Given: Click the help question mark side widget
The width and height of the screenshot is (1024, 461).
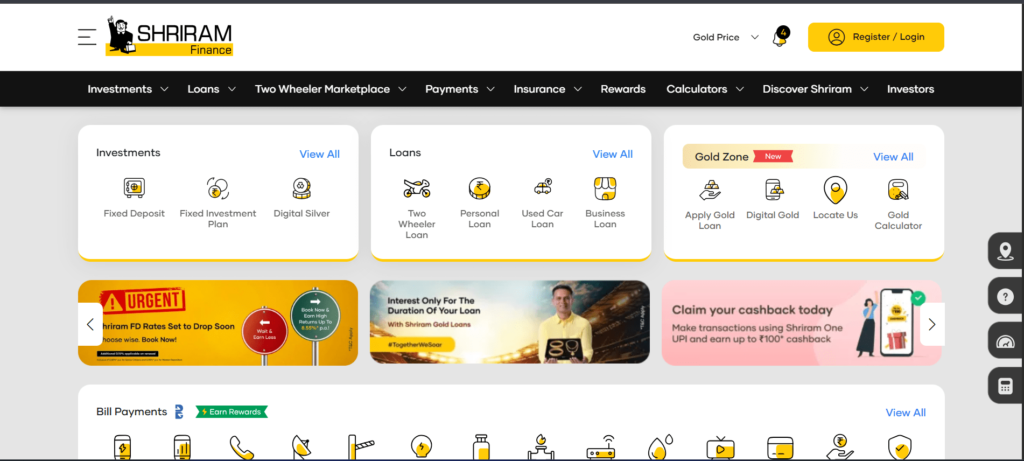Looking at the screenshot, I should tap(1006, 296).
